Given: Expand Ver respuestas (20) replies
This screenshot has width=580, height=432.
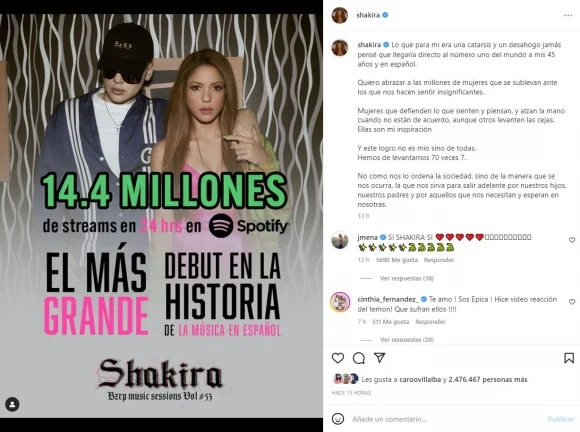Looking at the screenshot, I should click(407, 339).
